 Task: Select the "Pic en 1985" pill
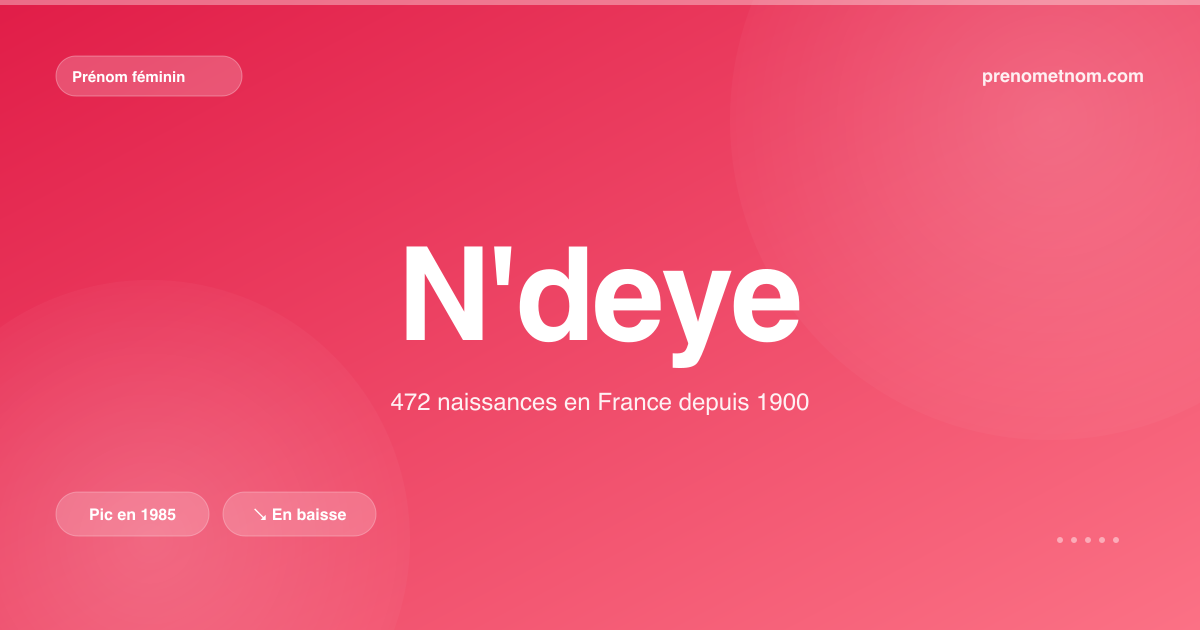(132, 514)
